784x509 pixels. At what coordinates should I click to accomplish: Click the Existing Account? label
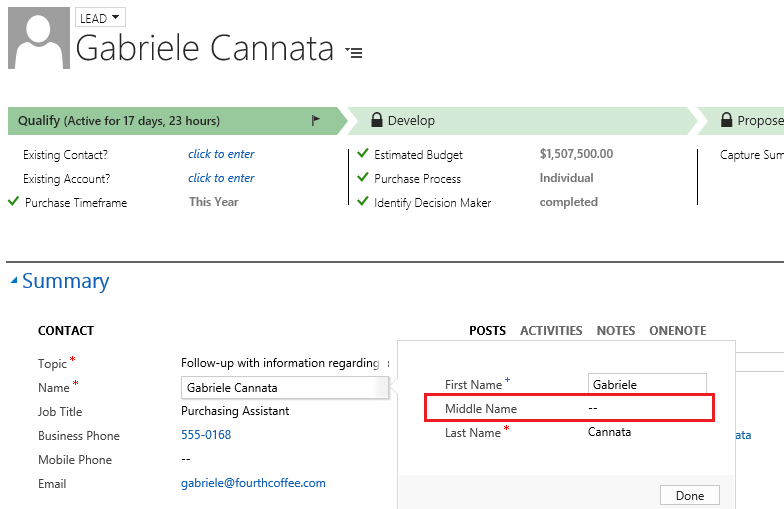pyautogui.click(x=66, y=179)
